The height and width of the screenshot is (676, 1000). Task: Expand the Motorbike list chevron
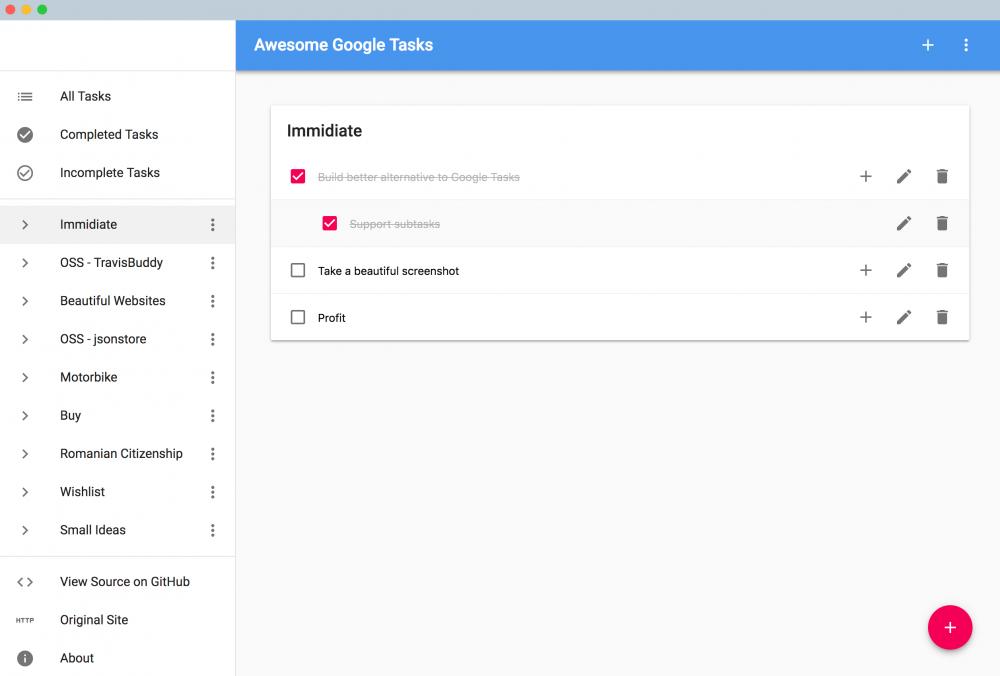pyautogui.click(x=25, y=378)
